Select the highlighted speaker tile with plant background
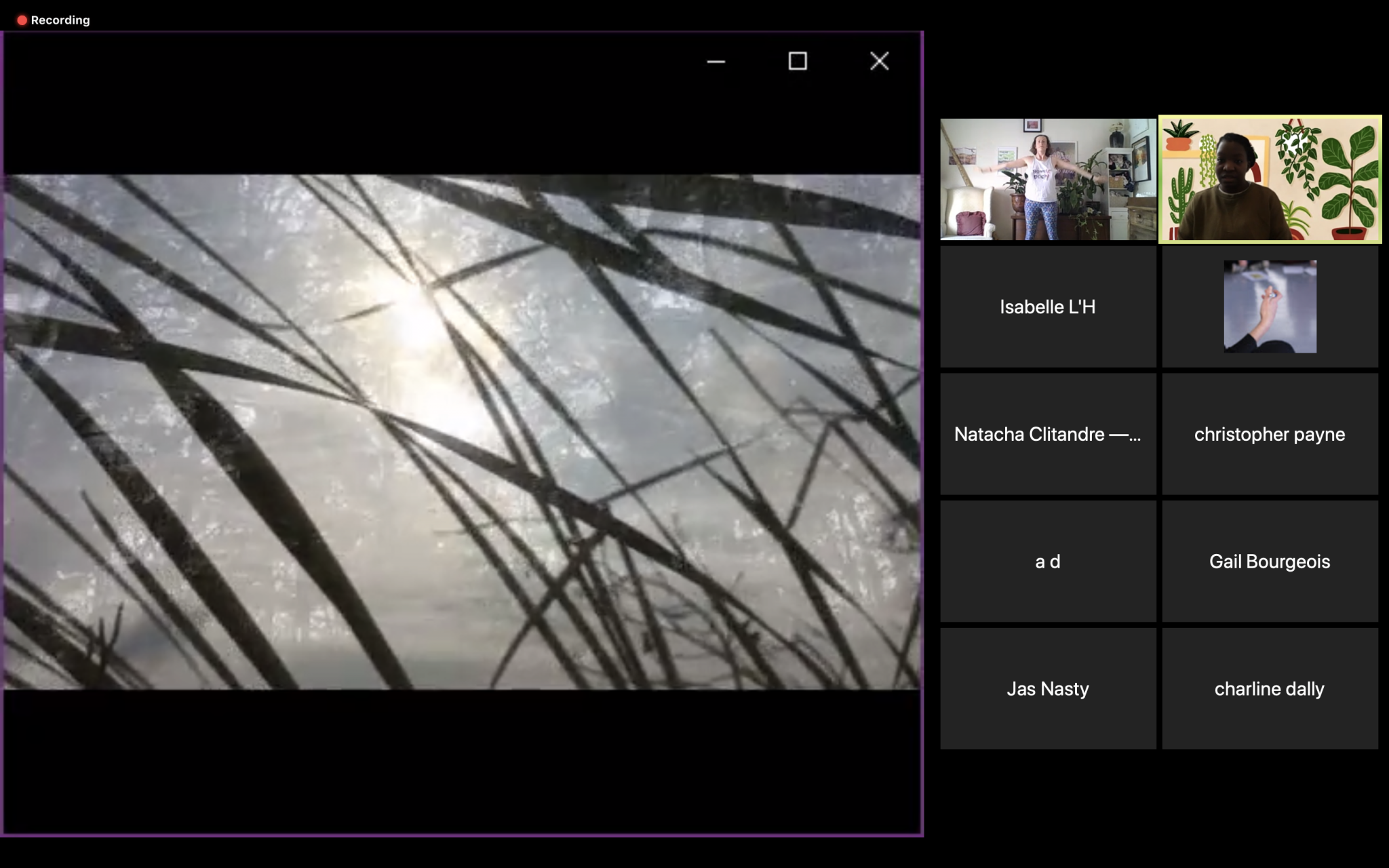The height and width of the screenshot is (868, 1389). (x=1270, y=179)
